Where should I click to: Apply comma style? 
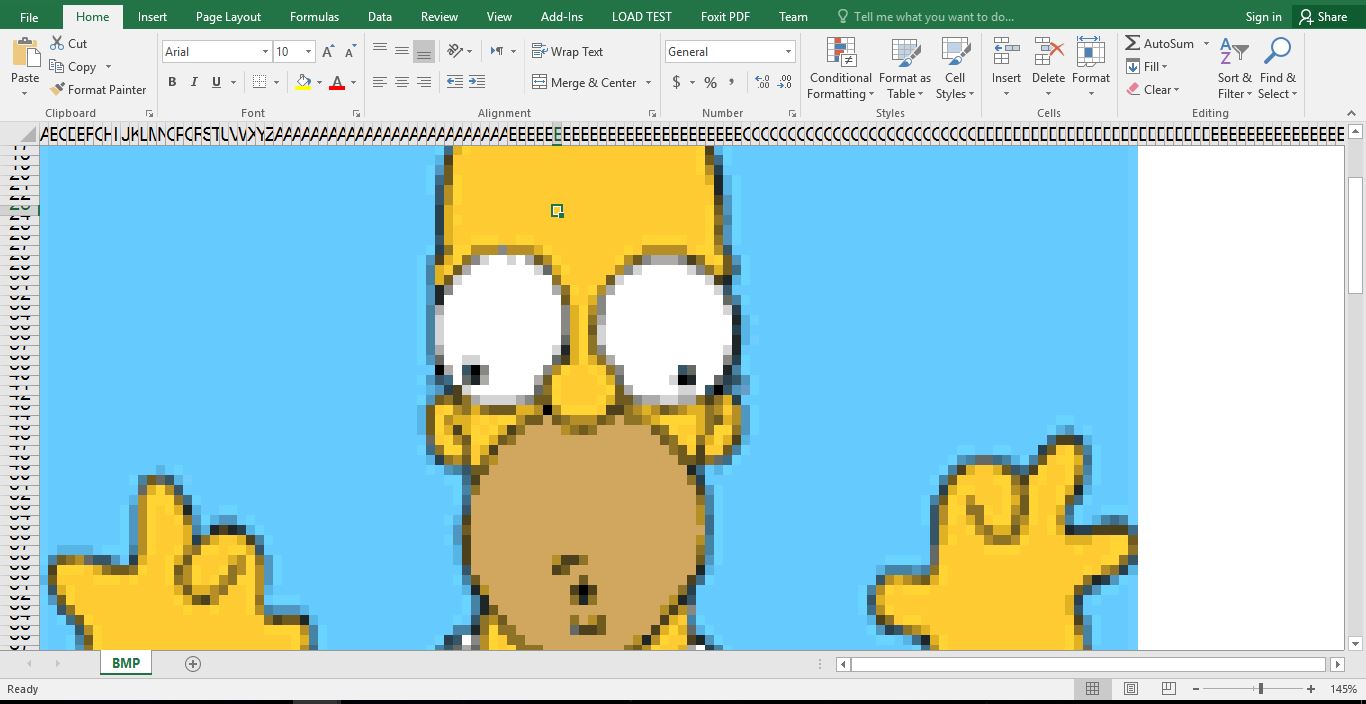tap(732, 82)
